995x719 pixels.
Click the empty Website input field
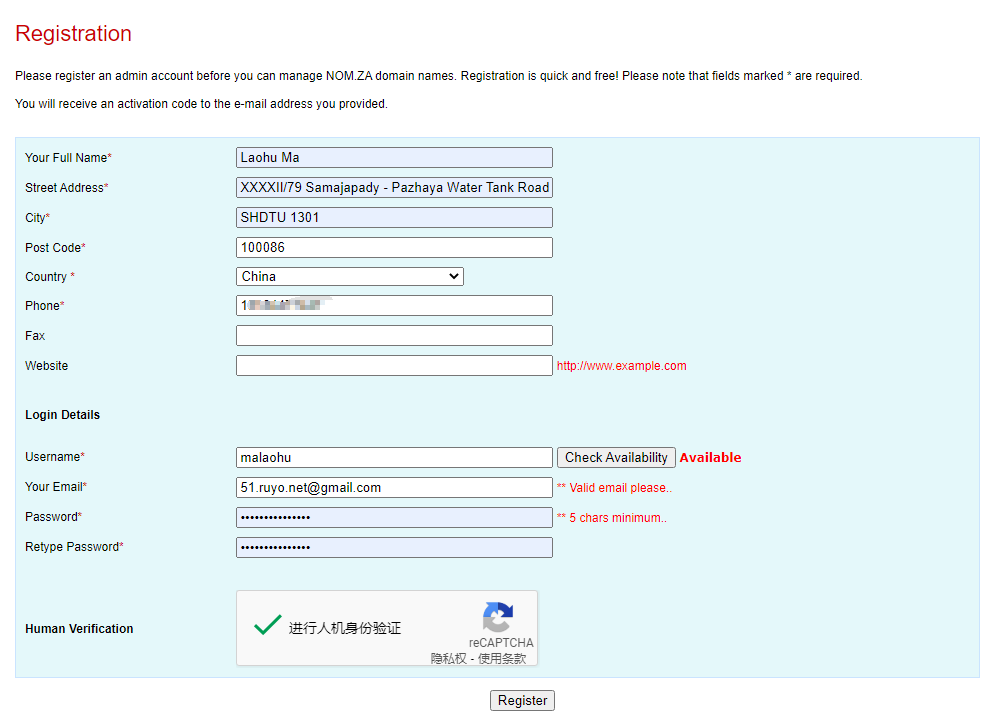(x=394, y=366)
